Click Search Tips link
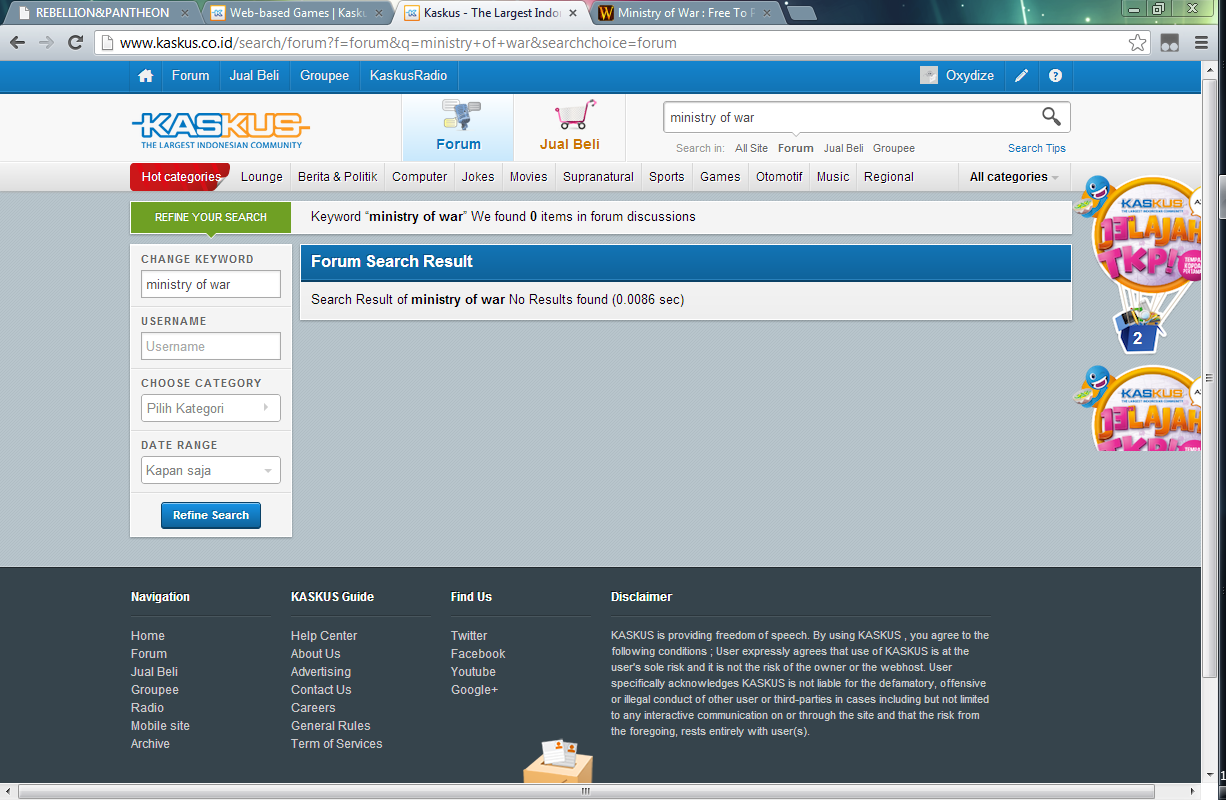 pyautogui.click(x=1037, y=148)
